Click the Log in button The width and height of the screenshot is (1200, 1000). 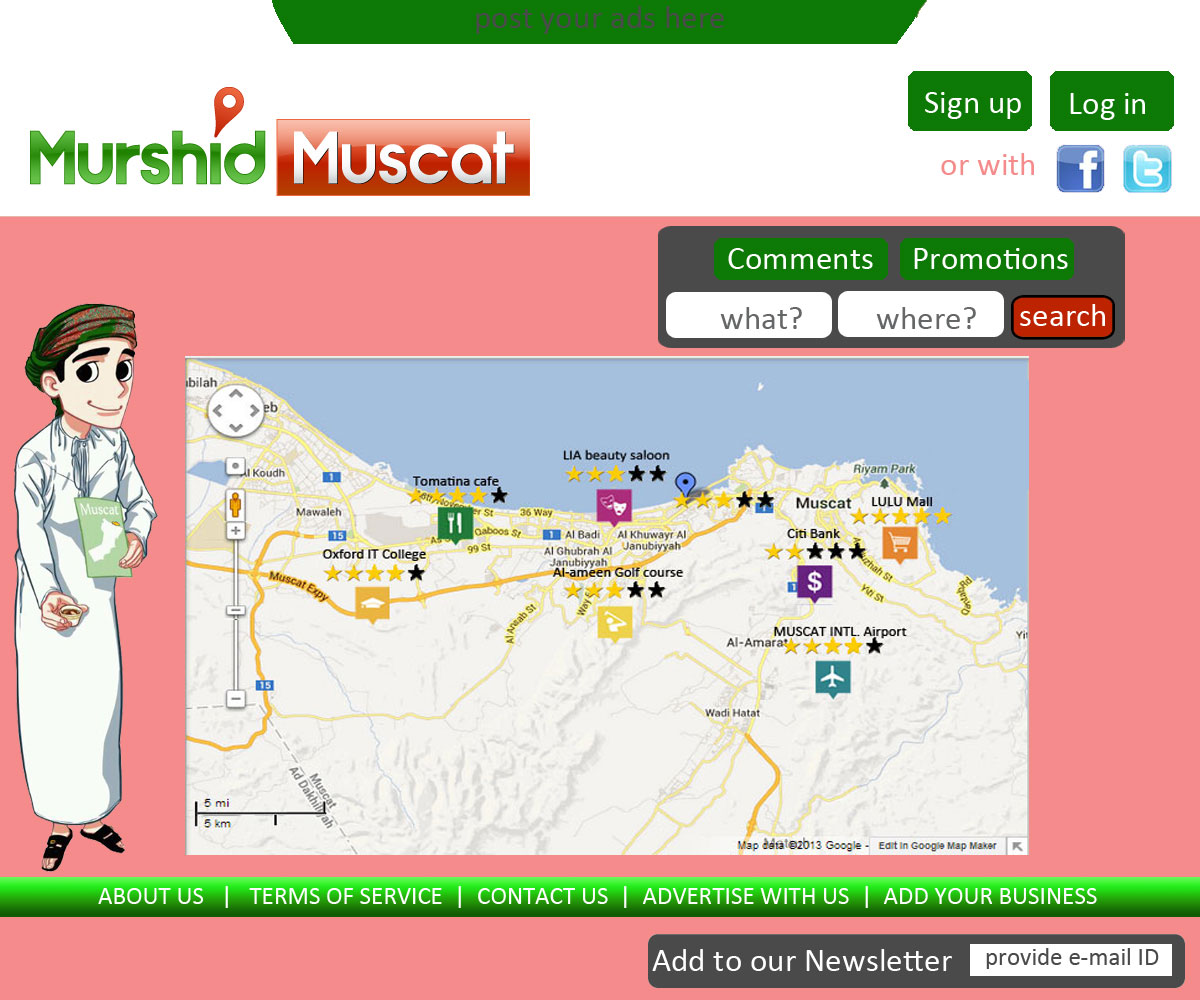[x=1112, y=101]
